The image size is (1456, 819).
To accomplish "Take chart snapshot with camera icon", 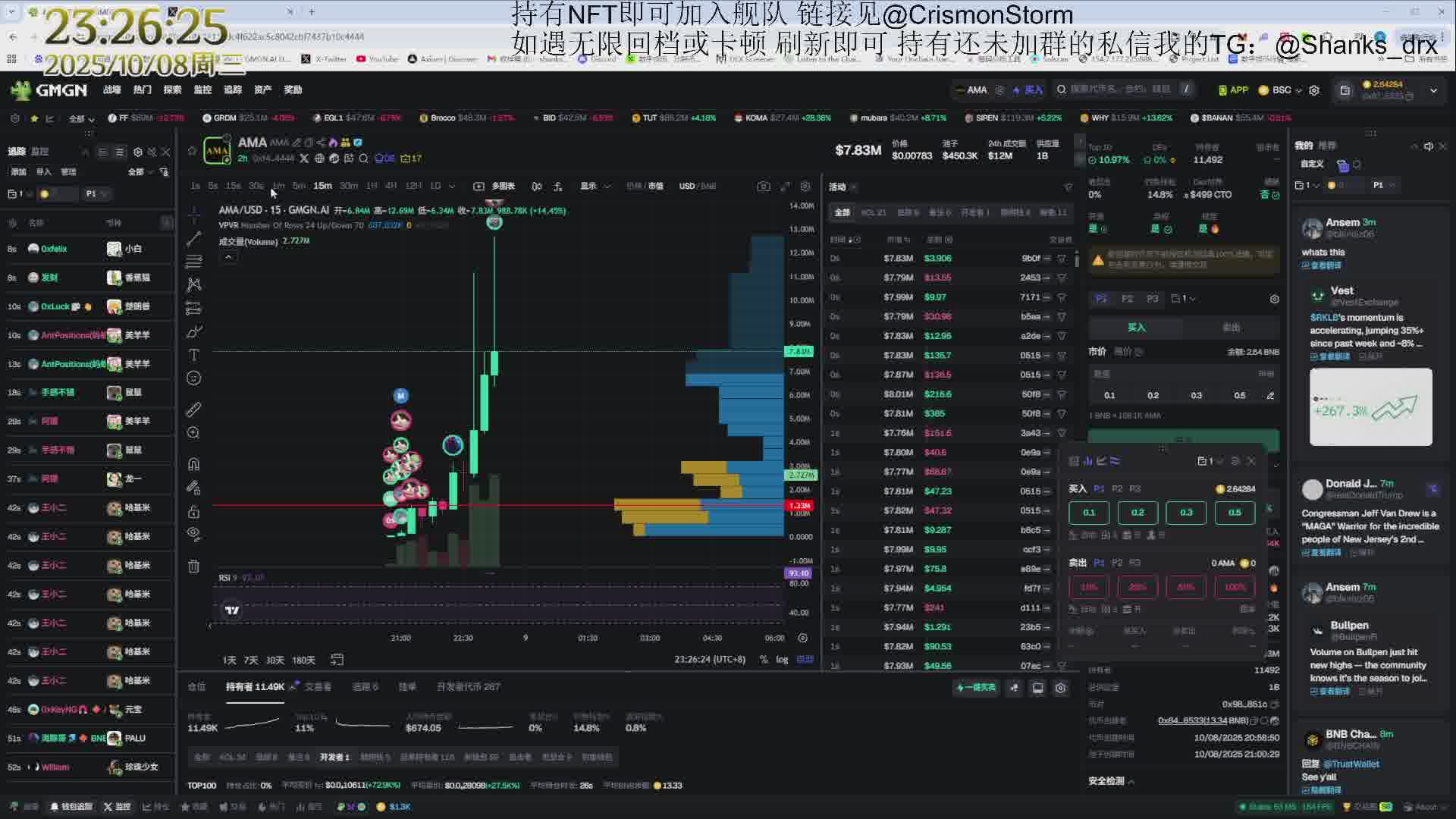I will pos(764,186).
